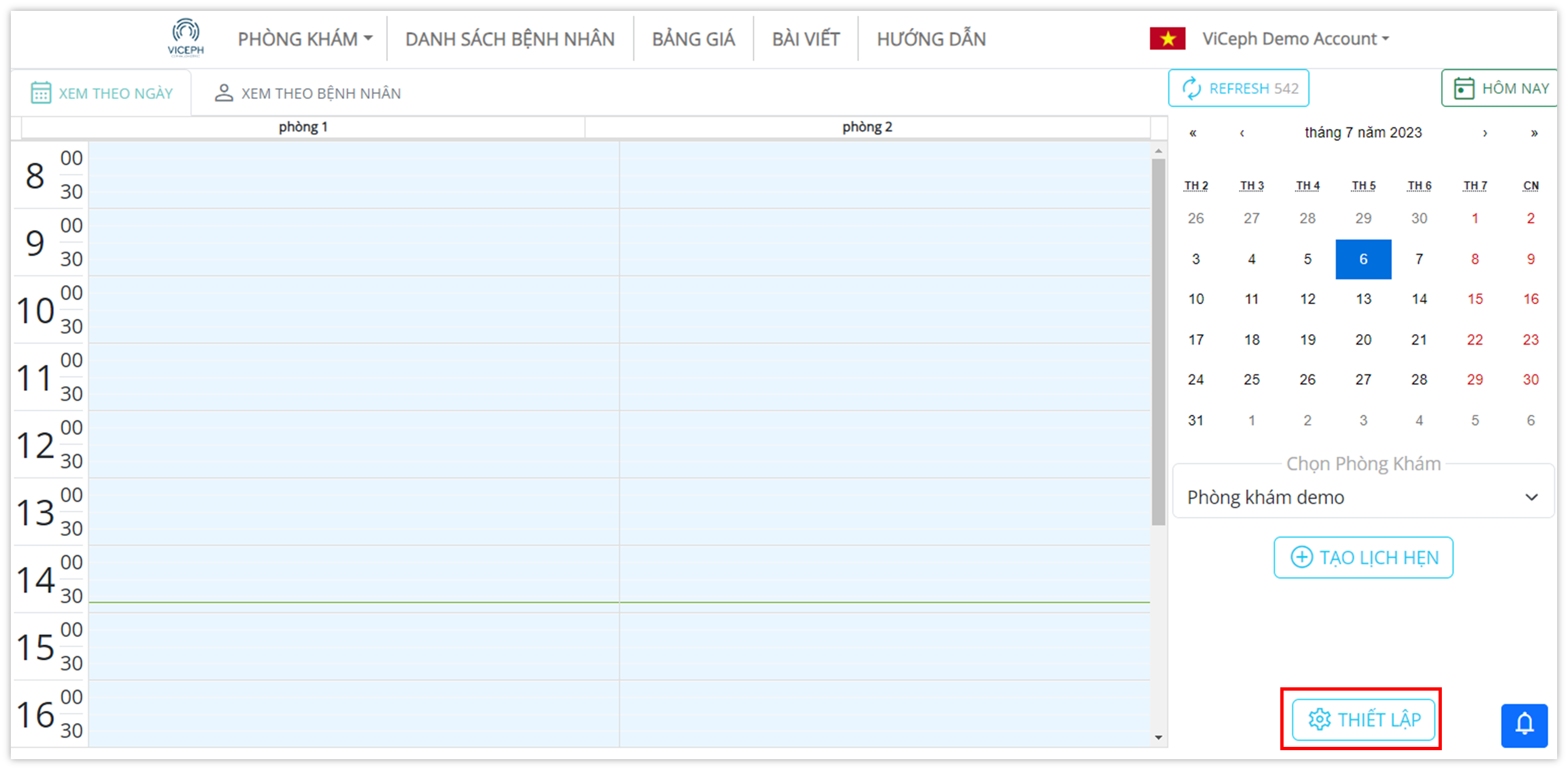Screen dimensions: 1568x770
Task: Select date 25 in the calendar
Action: click(1251, 380)
